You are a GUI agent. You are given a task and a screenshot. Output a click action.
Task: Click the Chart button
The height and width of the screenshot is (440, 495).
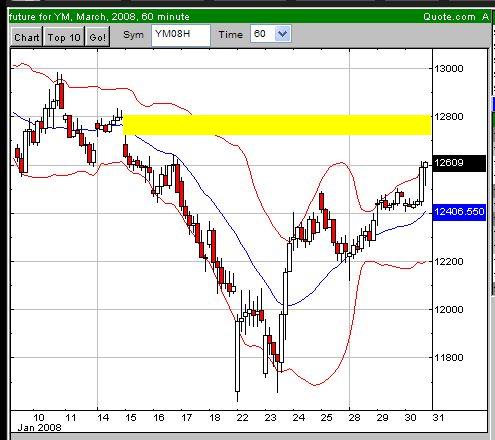point(26,37)
